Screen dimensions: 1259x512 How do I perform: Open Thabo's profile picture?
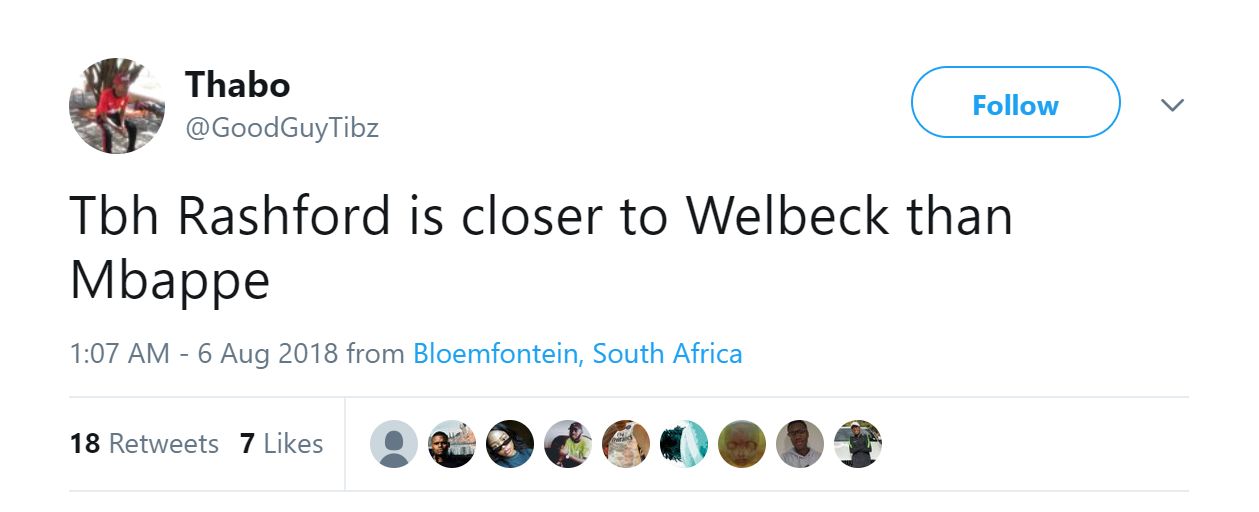click(x=116, y=106)
